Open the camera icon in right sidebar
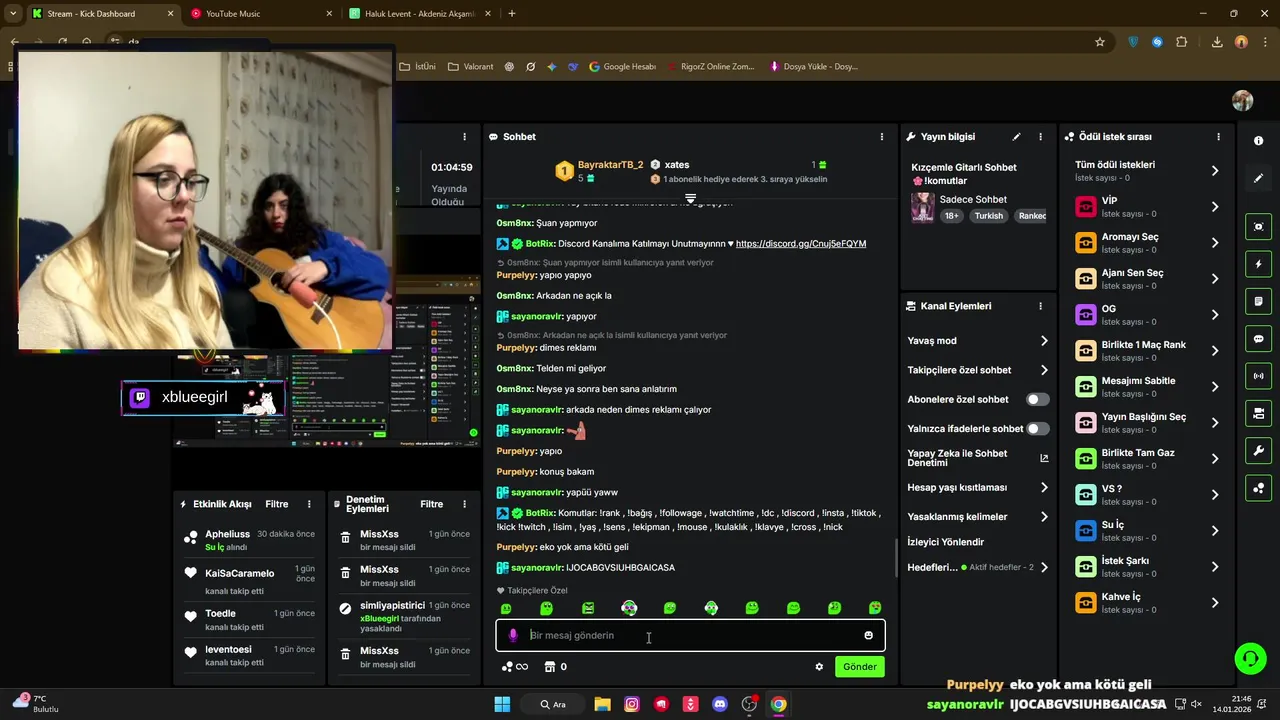This screenshot has height=720, width=1280. (1258, 413)
